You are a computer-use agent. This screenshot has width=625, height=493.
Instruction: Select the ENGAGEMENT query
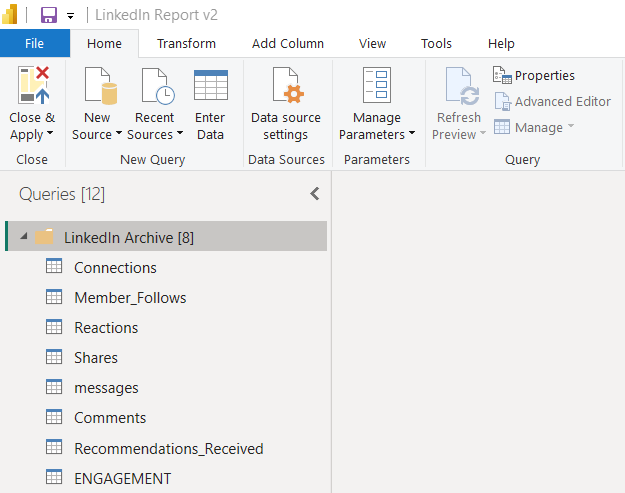pos(123,479)
